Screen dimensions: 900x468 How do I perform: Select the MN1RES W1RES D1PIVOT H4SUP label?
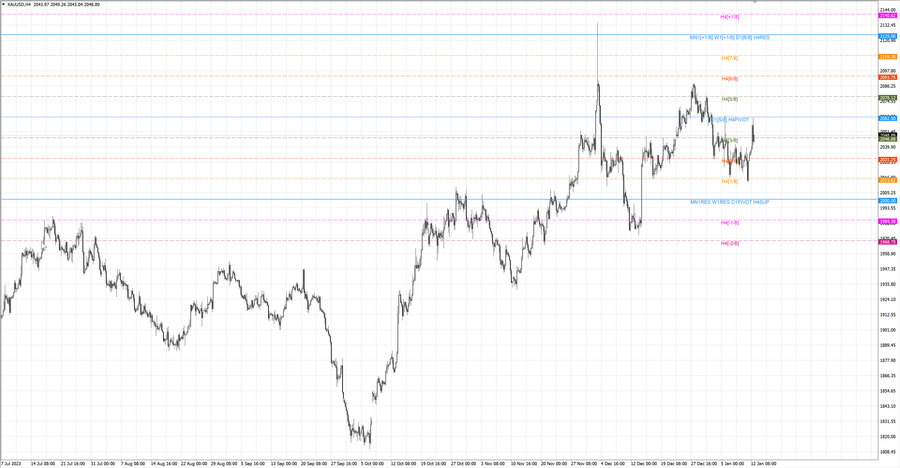[x=730, y=202]
